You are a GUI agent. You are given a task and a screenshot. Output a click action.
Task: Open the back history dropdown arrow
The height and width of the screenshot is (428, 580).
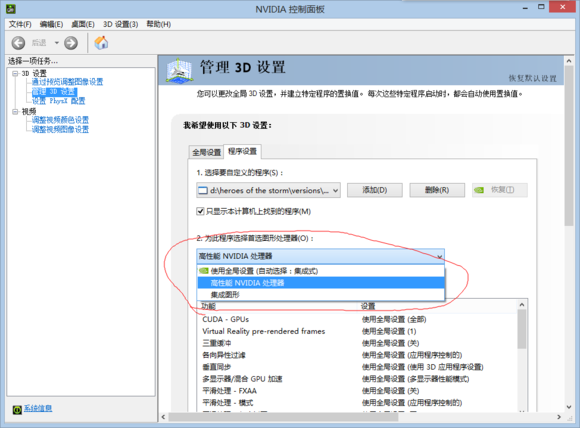point(57,43)
